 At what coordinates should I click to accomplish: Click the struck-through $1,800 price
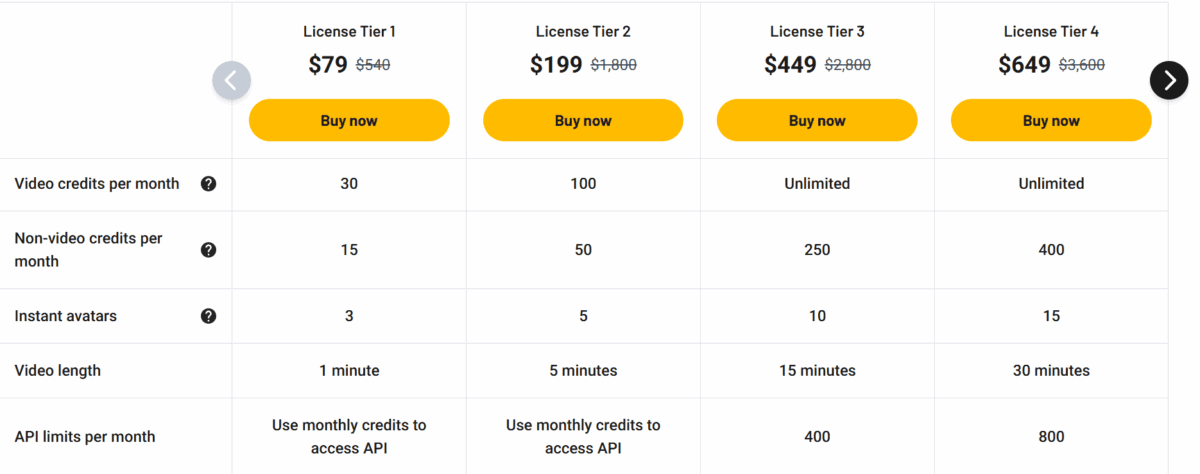click(x=613, y=66)
